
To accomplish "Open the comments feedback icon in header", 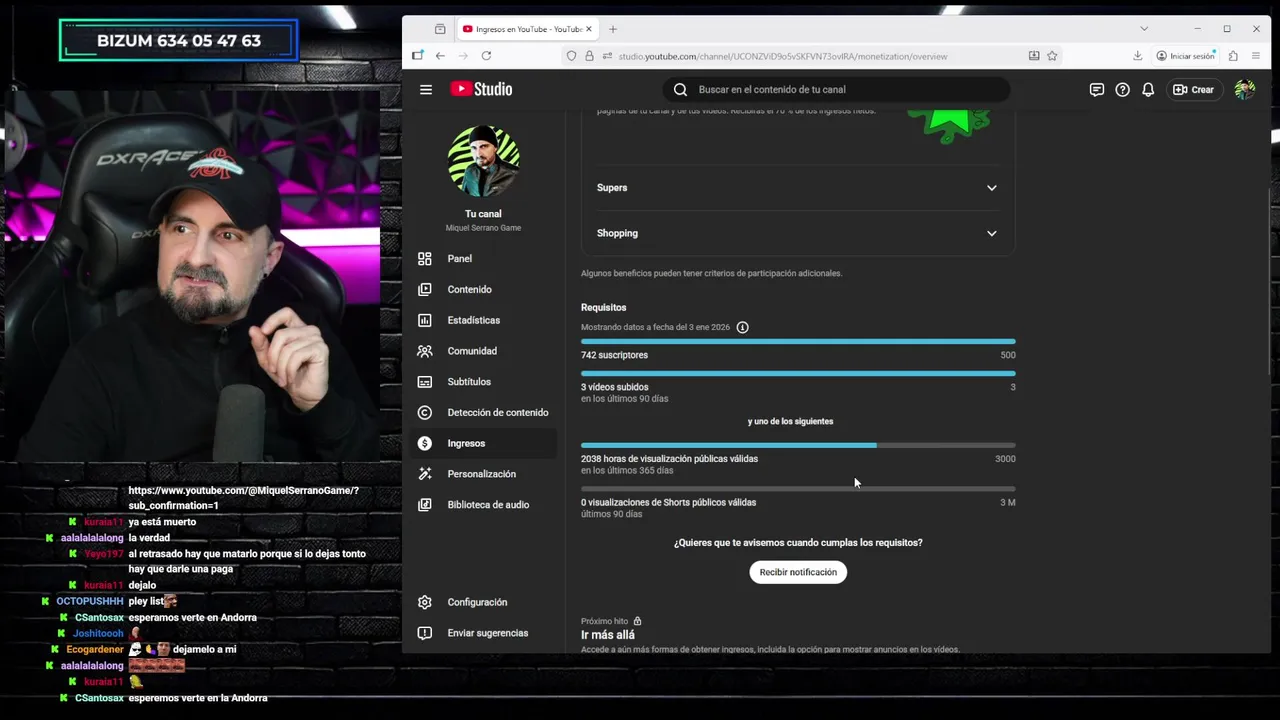I will [x=1097, y=89].
